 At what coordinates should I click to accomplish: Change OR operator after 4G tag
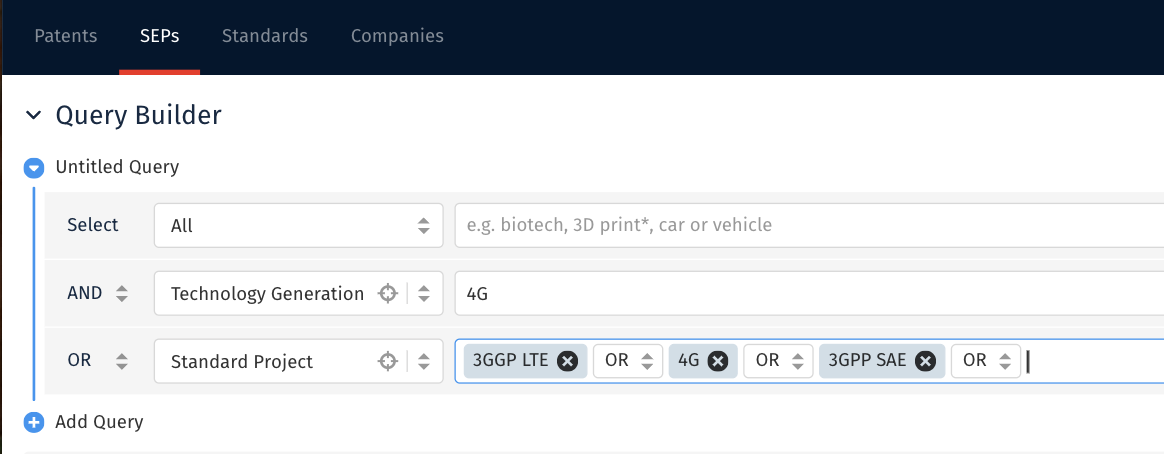(779, 361)
